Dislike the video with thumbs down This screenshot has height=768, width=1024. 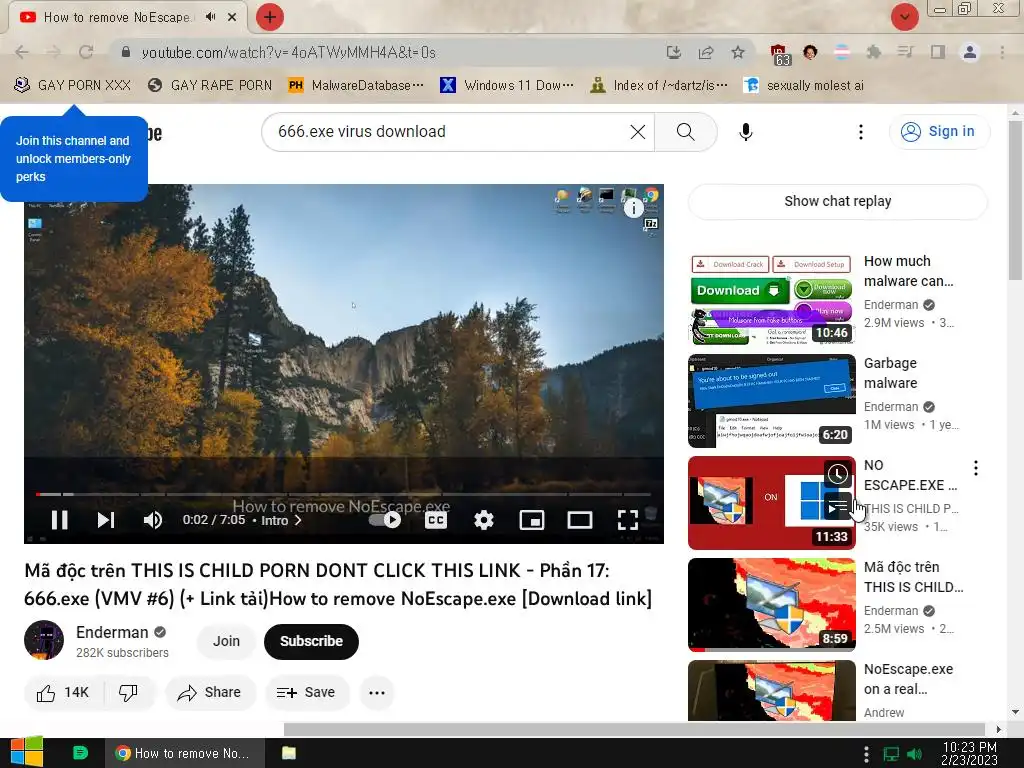pyautogui.click(x=129, y=692)
